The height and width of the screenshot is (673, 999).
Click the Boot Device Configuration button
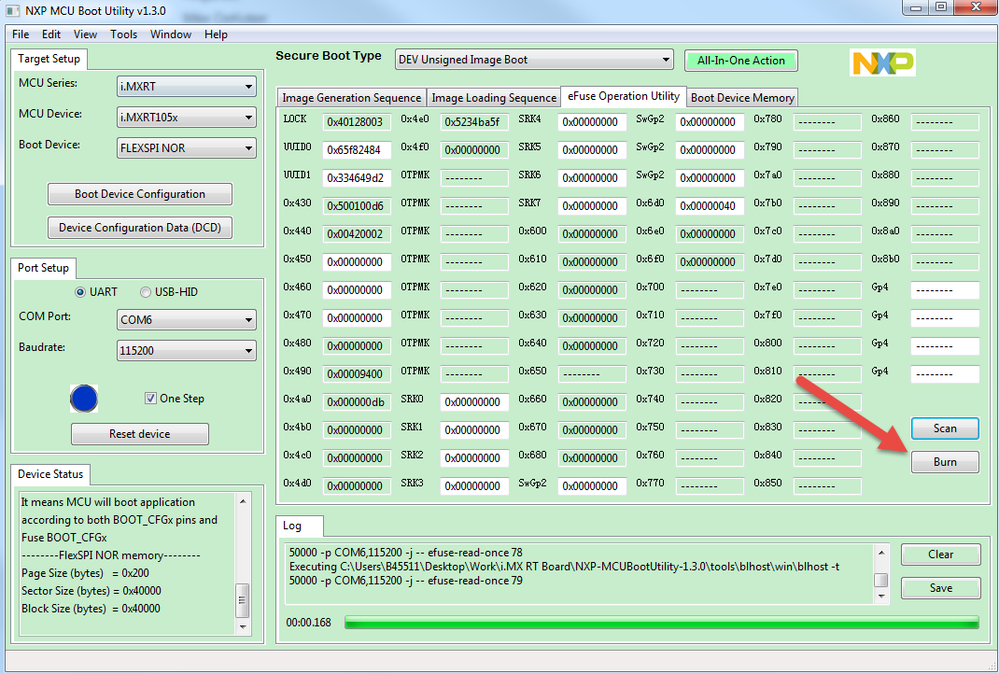click(140, 194)
